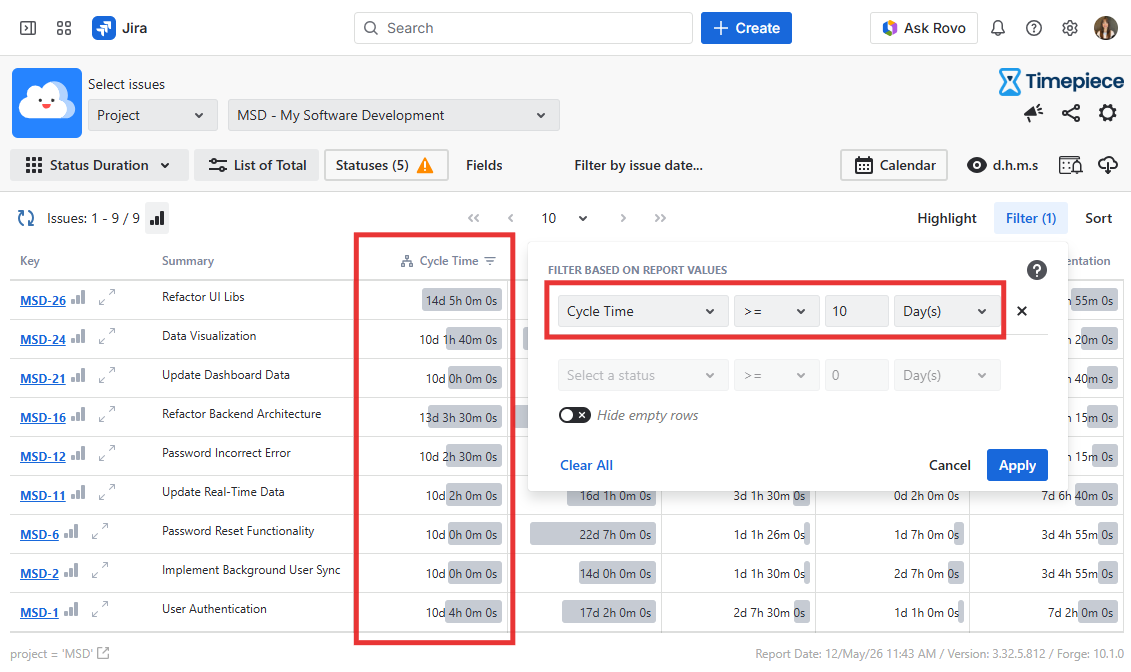Open Filter by issue date
This screenshot has height=672, width=1131.
pos(638,165)
